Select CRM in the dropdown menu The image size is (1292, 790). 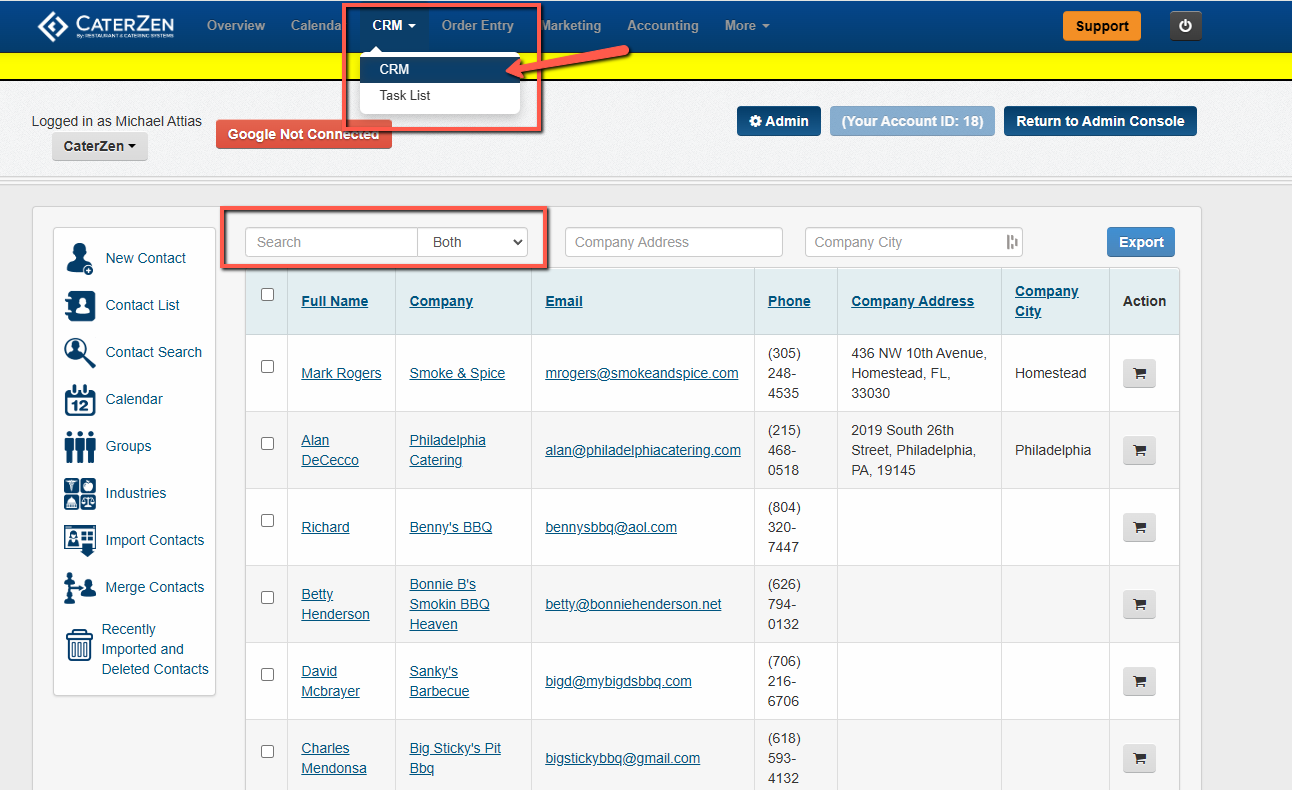(x=440, y=70)
